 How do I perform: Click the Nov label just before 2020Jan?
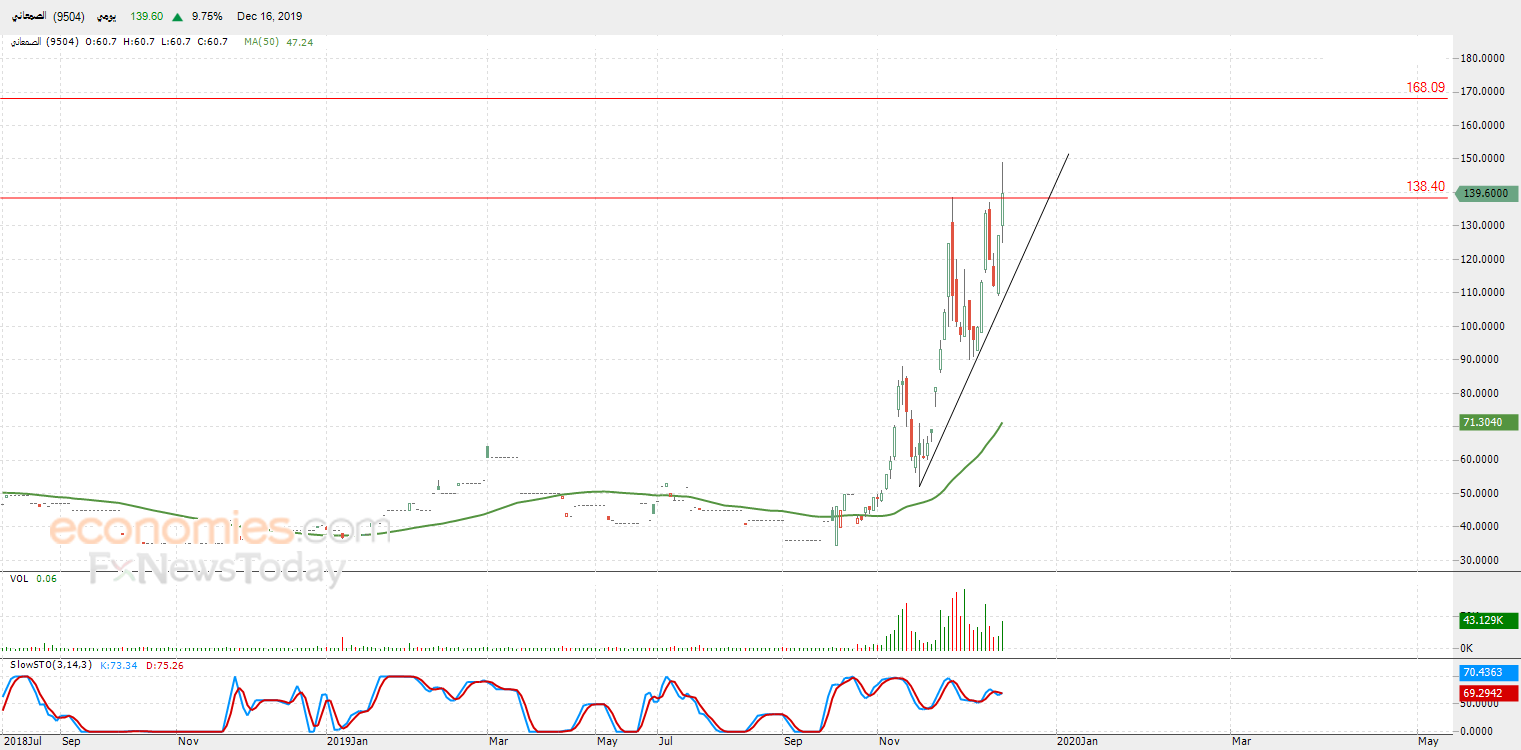889,742
